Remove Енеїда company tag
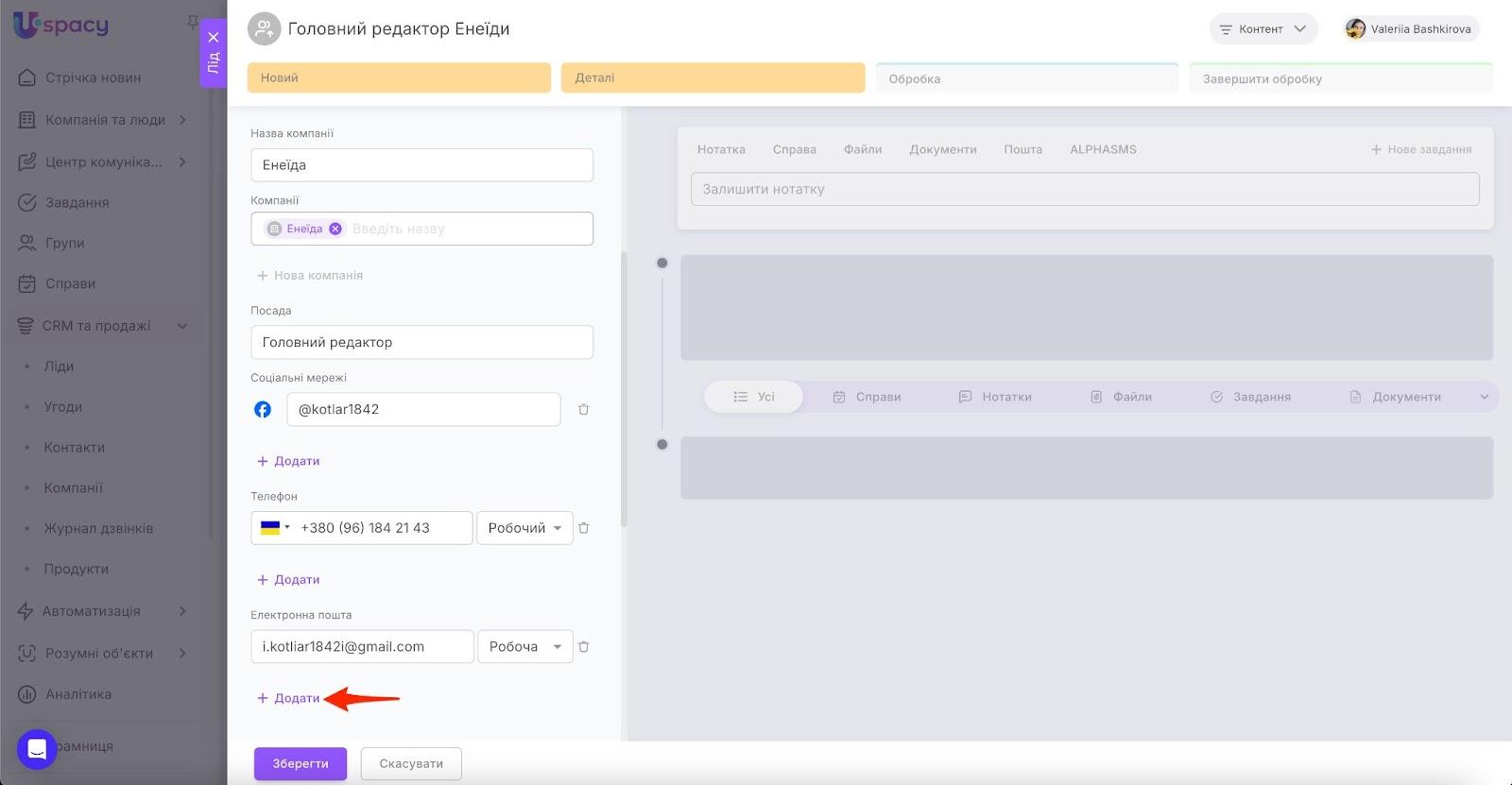Screen dimensions: 1512x785 (335, 229)
